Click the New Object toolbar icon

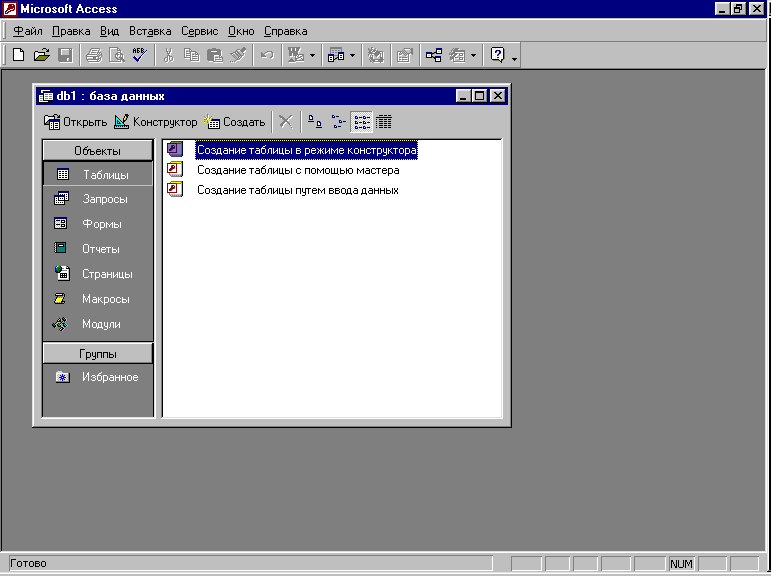(457, 55)
